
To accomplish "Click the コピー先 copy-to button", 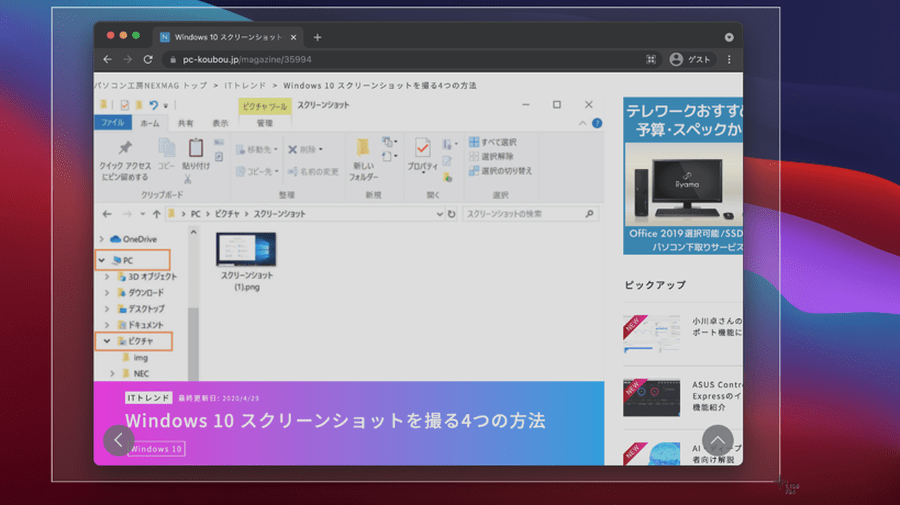I will point(257,172).
